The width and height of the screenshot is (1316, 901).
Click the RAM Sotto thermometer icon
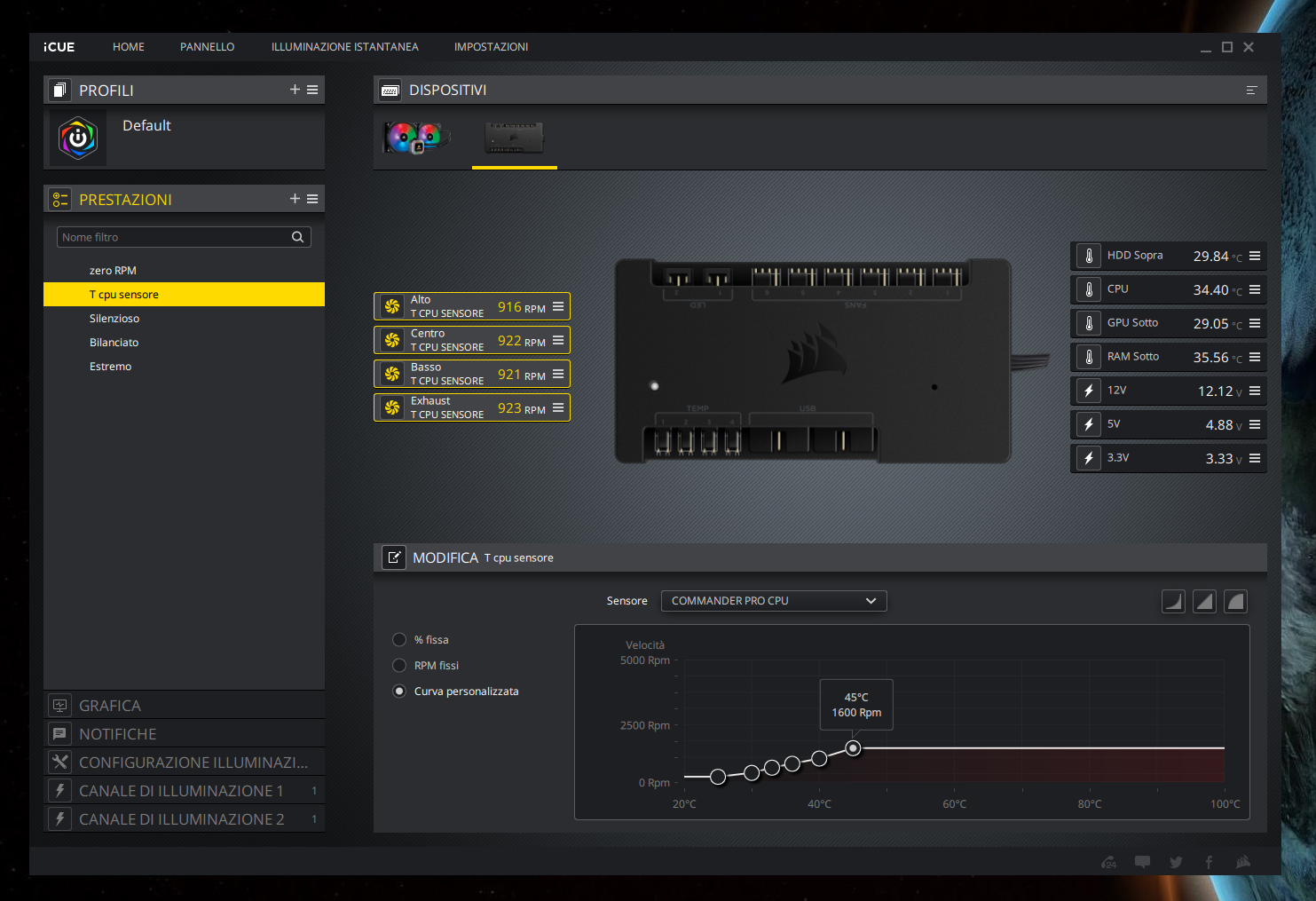[x=1089, y=357]
